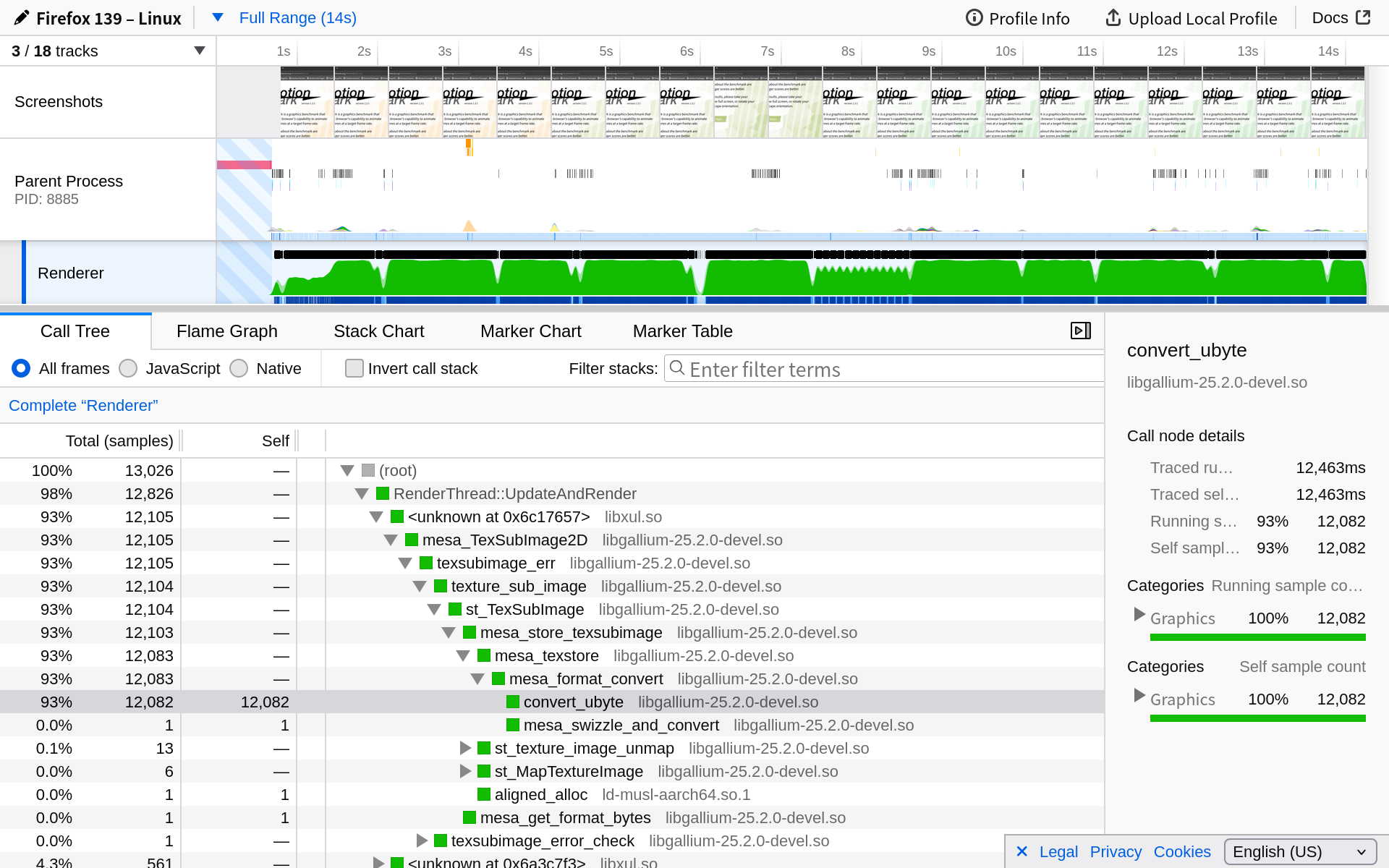Toggle the sidebar panel icon button
The image size is (1389, 868).
pos(1081,331)
